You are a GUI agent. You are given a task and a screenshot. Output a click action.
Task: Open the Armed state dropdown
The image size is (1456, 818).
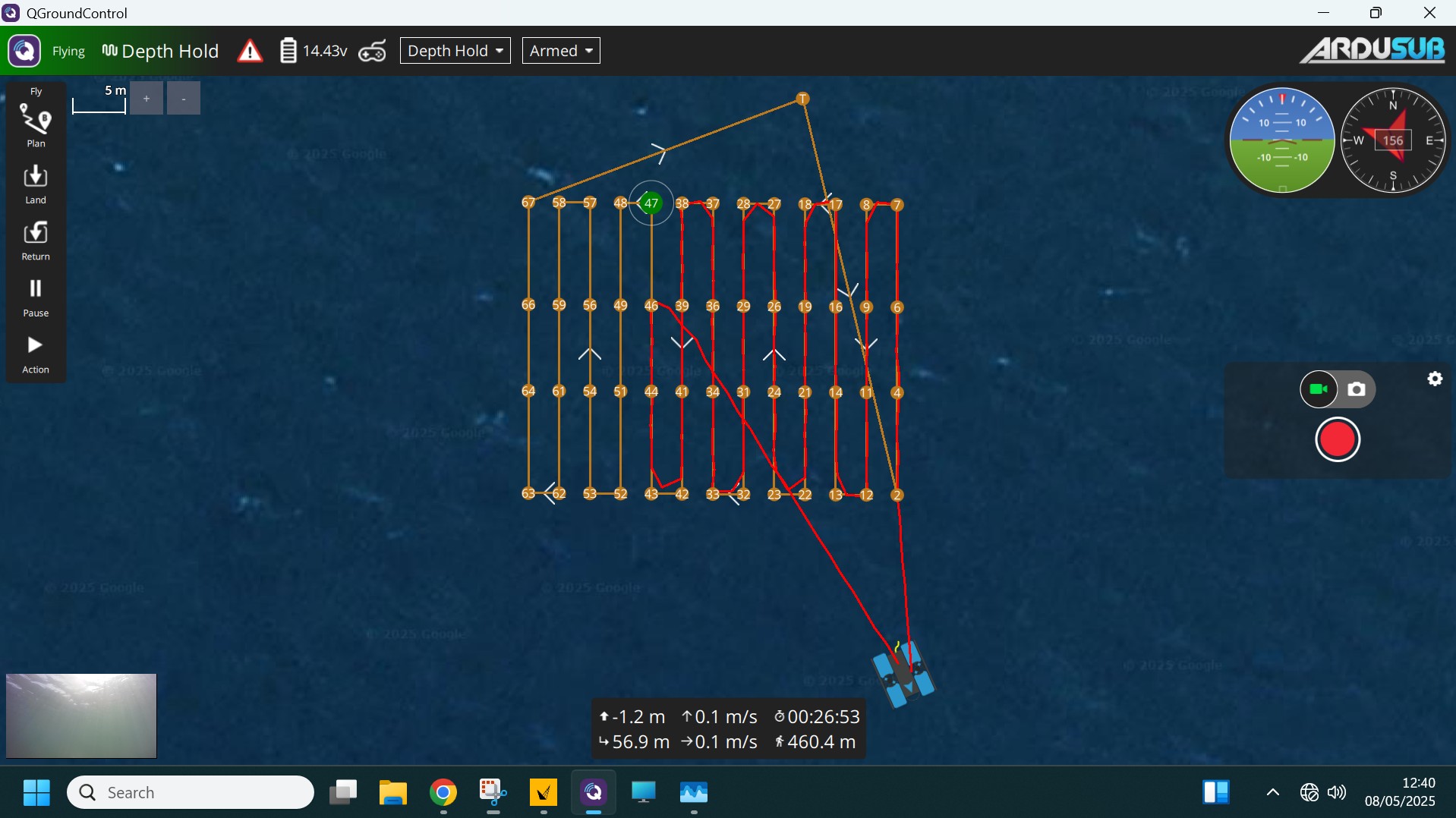(x=561, y=51)
